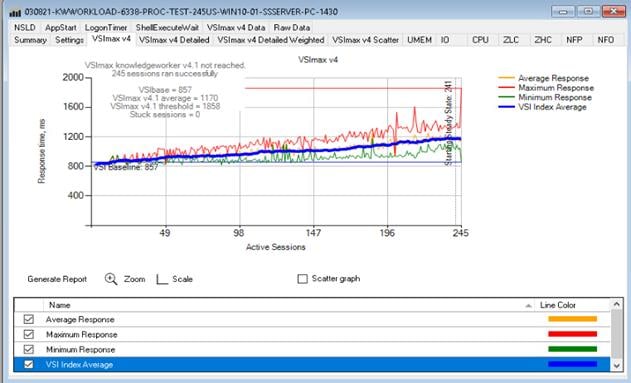The height and width of the screenshot is (383, 631).
Task: Uncheck the Maximum Response checkbox
Action: pyautogui.click(x=29, y=334)
